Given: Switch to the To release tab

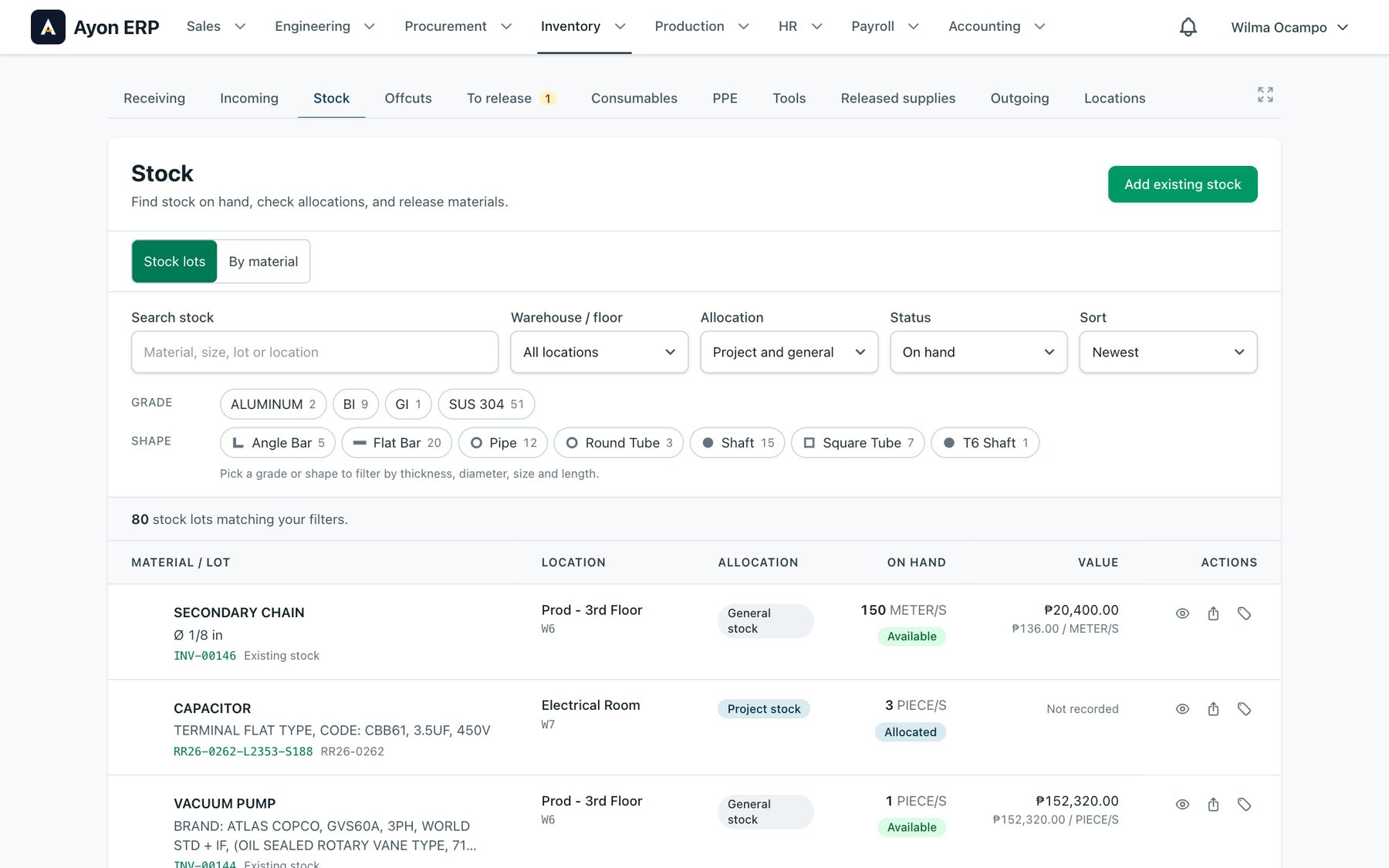Looking at the screenshot, I should 511,98.
